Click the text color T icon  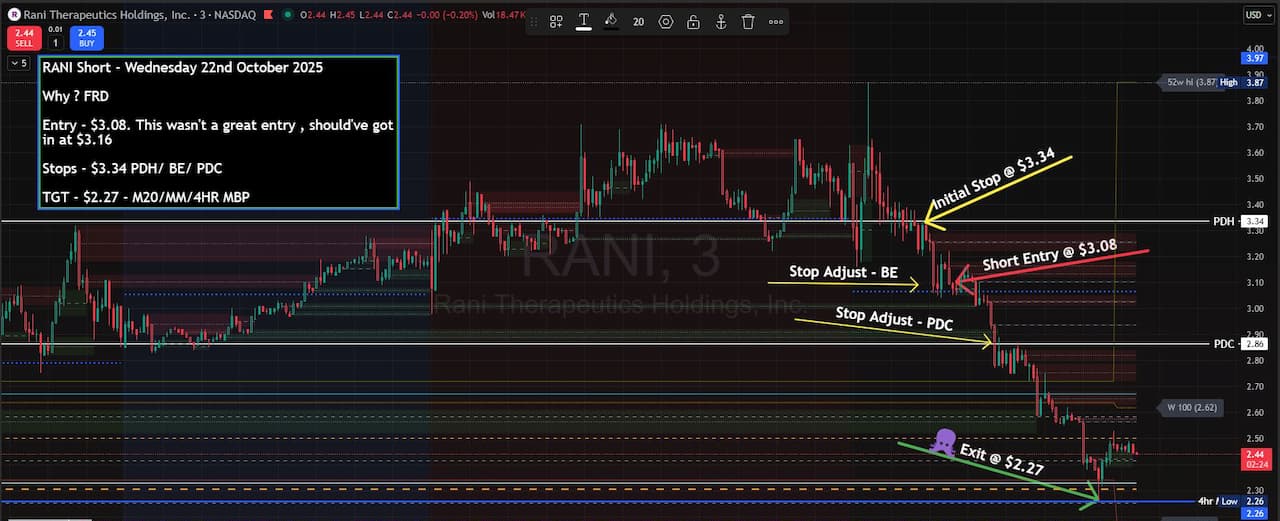pyautogui.click(x=583, y=21)
